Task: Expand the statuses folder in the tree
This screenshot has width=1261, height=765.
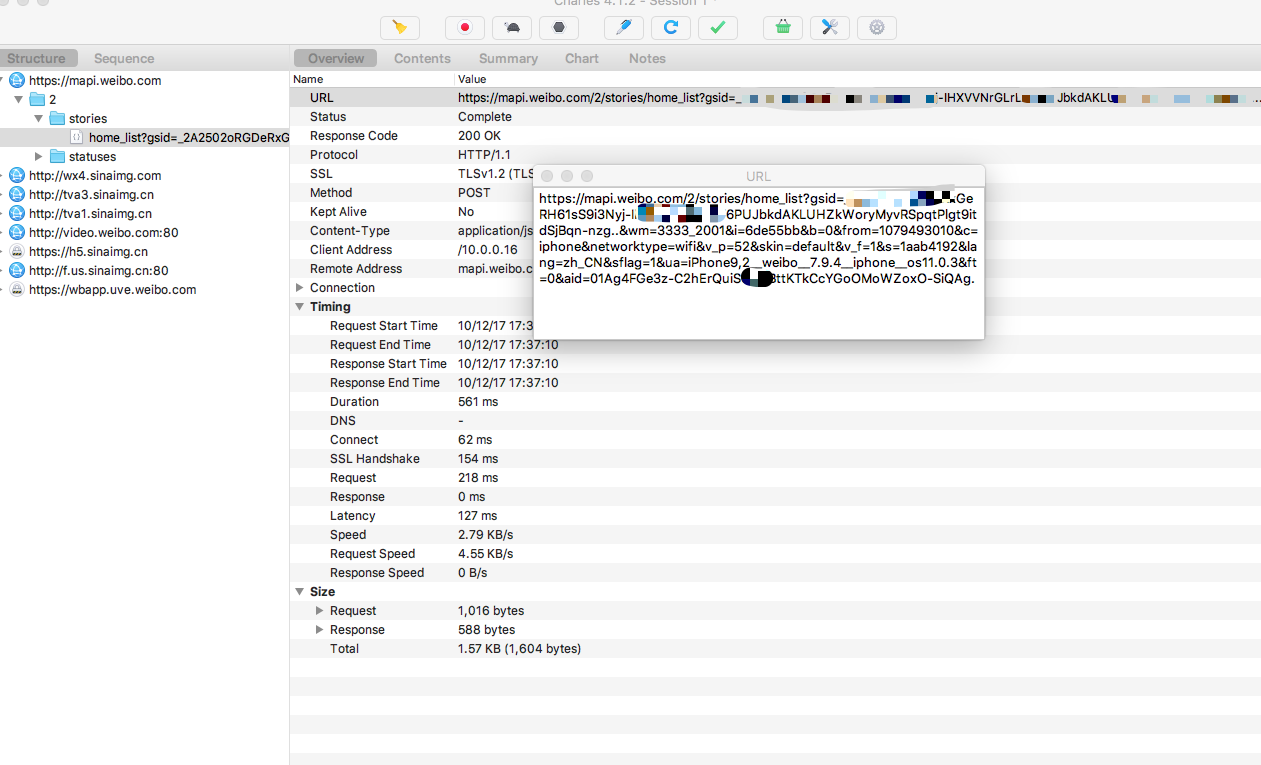Action: (x=39, y=157)
